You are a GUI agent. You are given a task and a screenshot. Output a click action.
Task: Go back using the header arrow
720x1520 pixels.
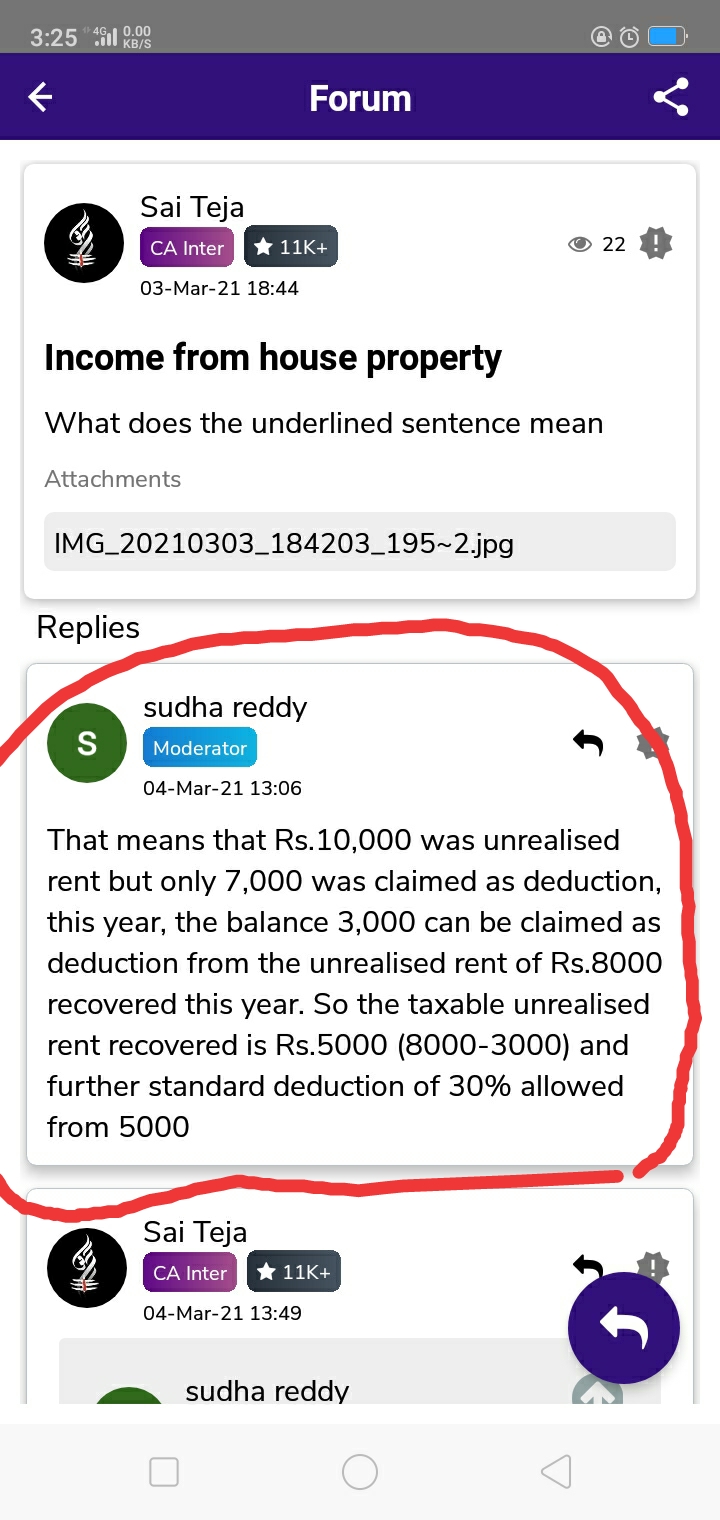40,97
